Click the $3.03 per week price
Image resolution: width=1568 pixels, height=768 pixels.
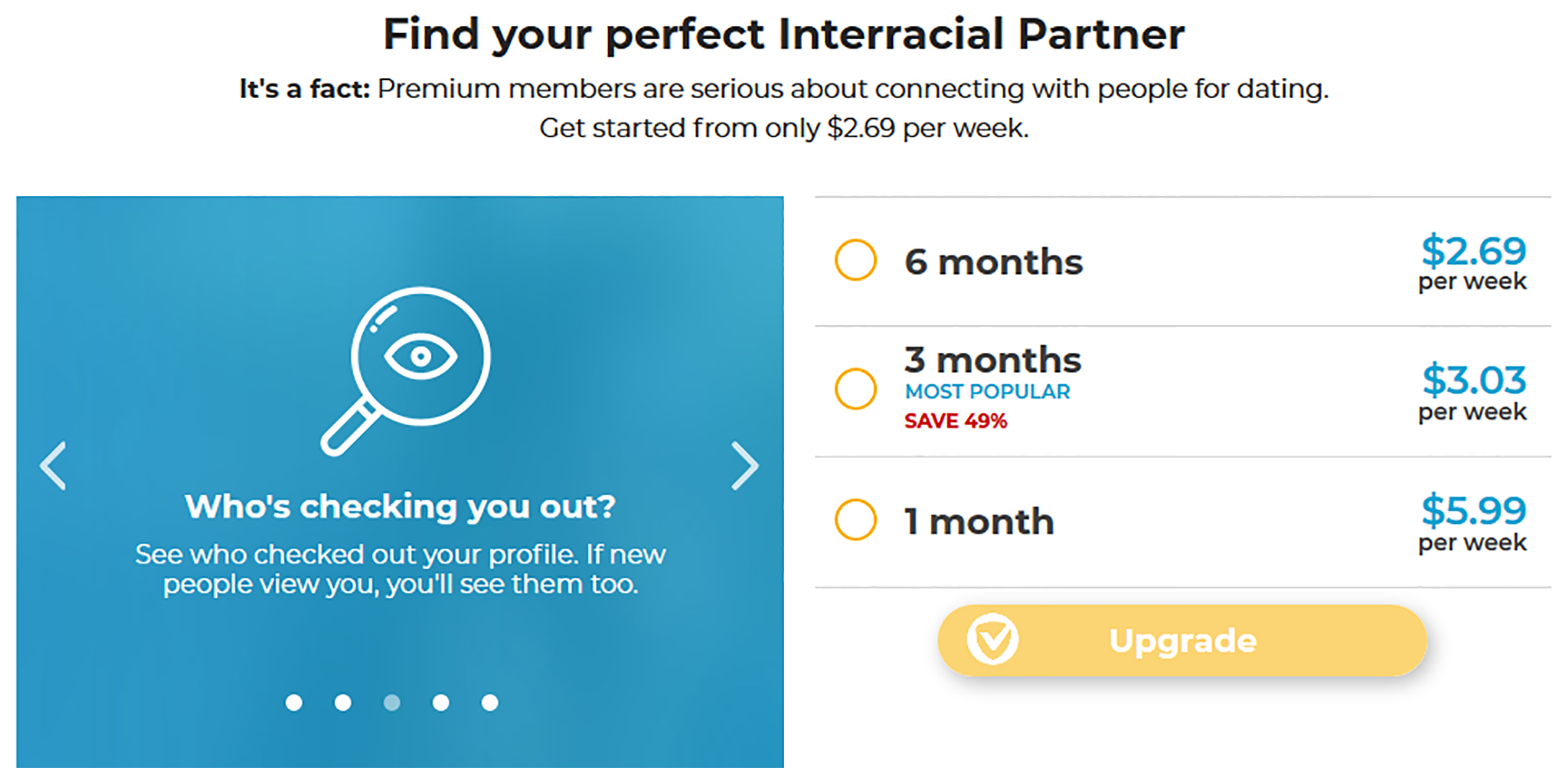pyautogui.click(x=1472, y=391)
